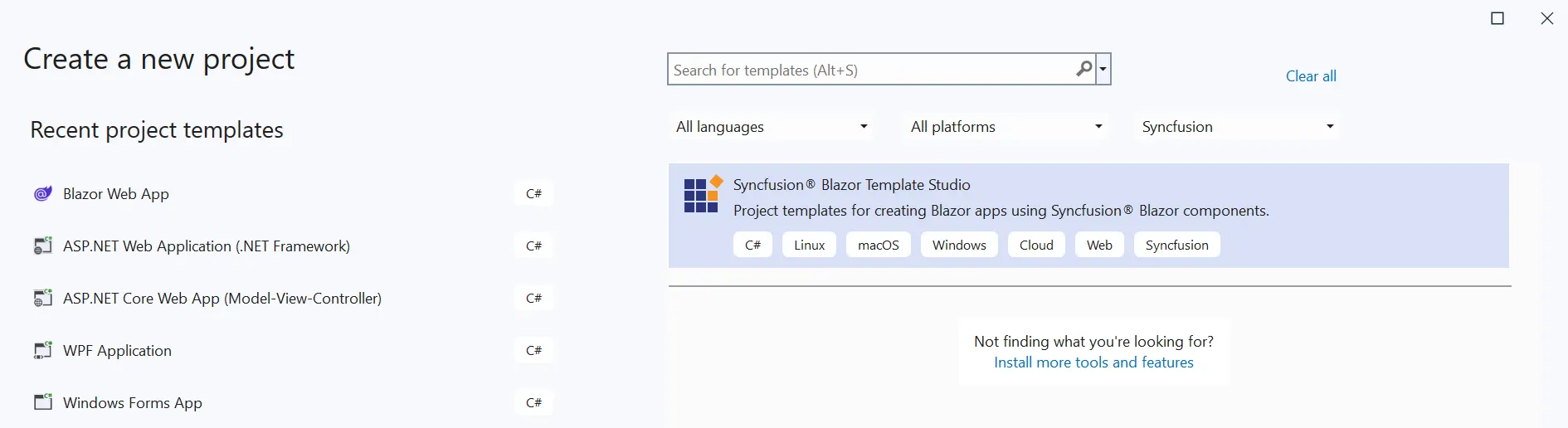Click the WPF Application template icon
The width and height of the screenshot is (1568, 428).
(42, 351)
